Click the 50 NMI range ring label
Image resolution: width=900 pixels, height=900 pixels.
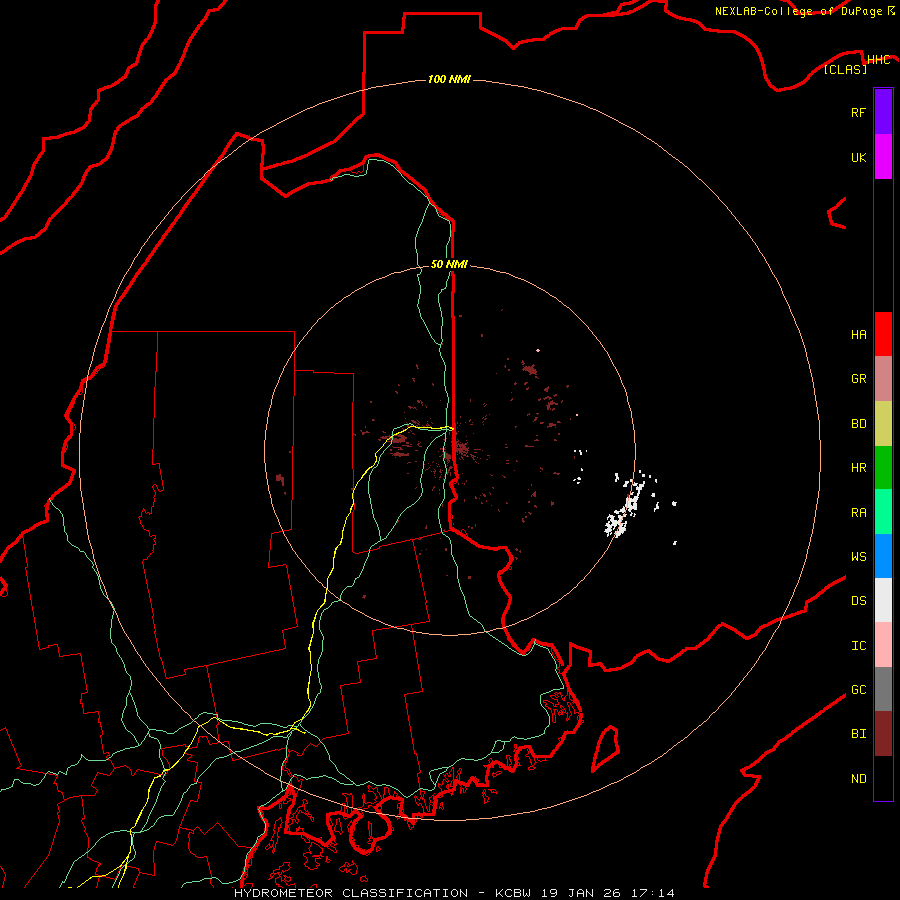(449, 264)
